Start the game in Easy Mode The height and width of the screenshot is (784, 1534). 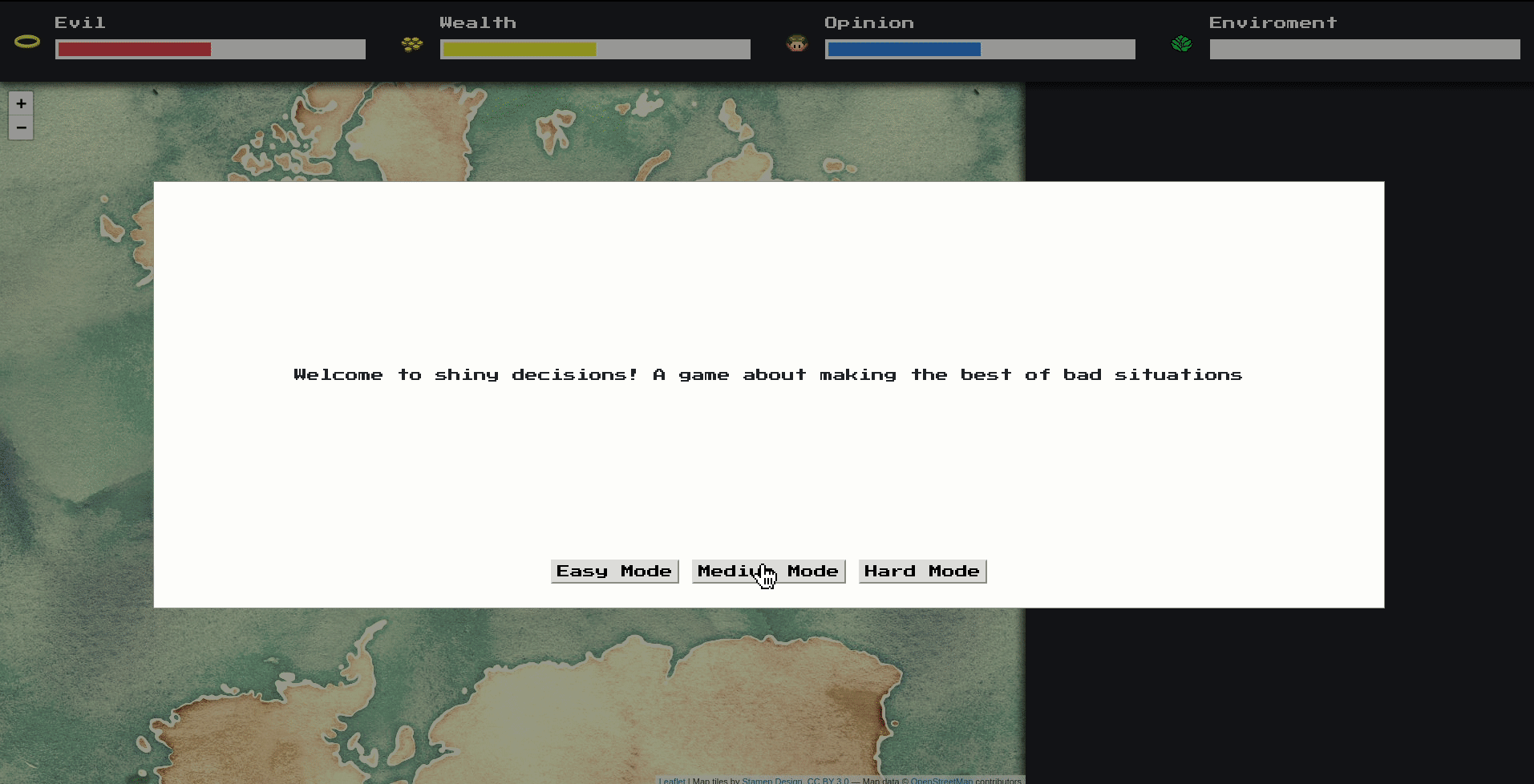(614, 572)
